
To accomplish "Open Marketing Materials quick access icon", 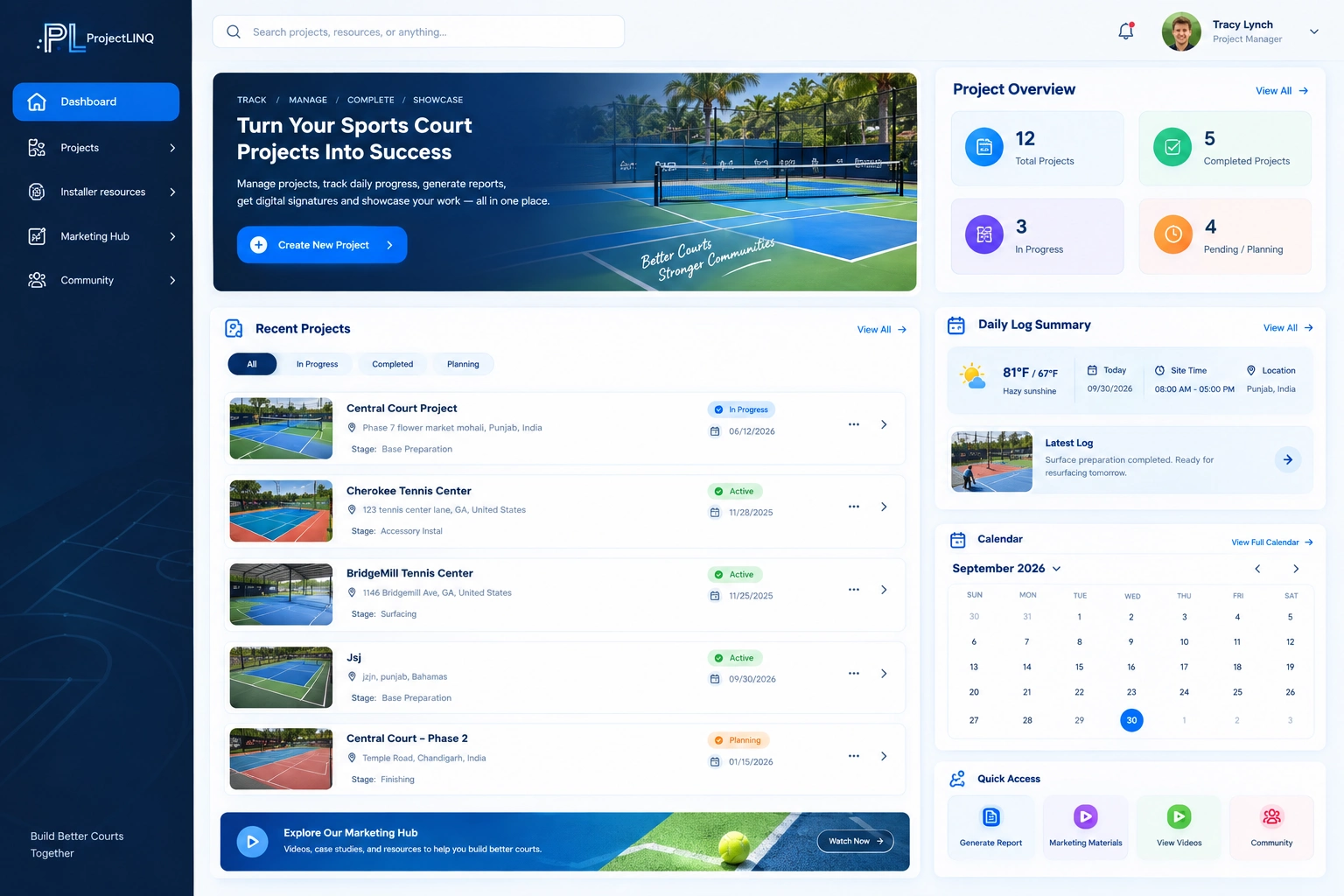I will click(x=1085, y=817).
